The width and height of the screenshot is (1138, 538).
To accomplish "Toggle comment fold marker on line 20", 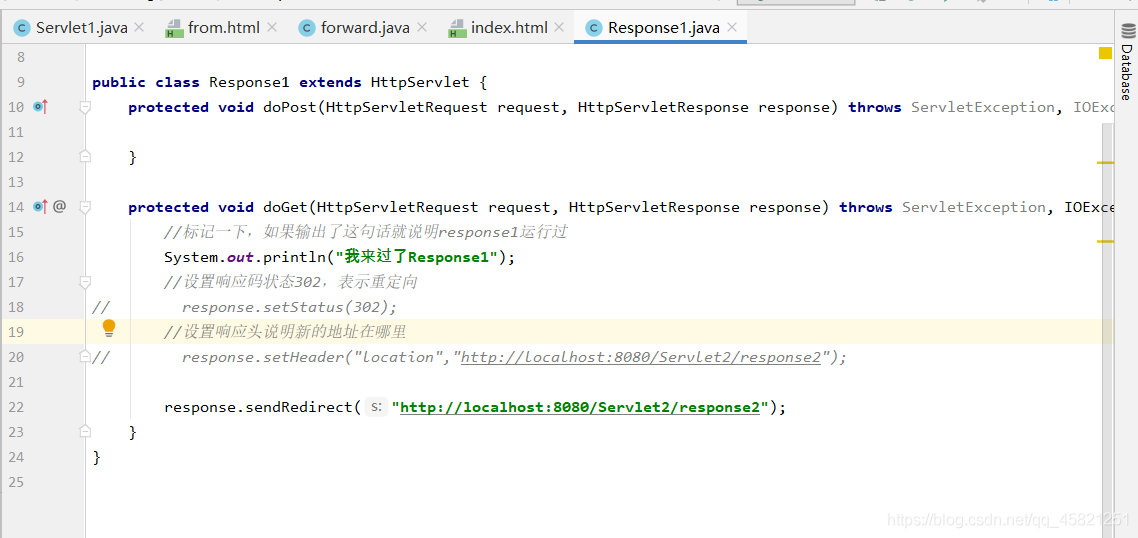I will [85, 356].
